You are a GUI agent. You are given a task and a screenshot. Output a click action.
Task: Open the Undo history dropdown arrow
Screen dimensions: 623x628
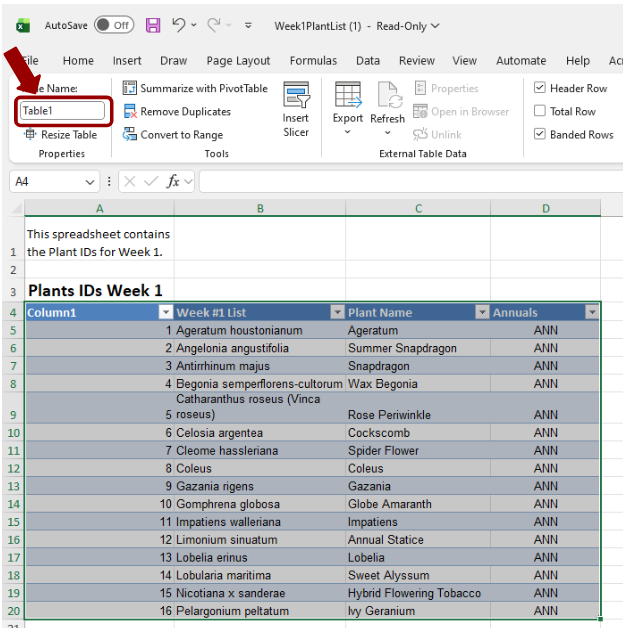(x=194, y=25)
